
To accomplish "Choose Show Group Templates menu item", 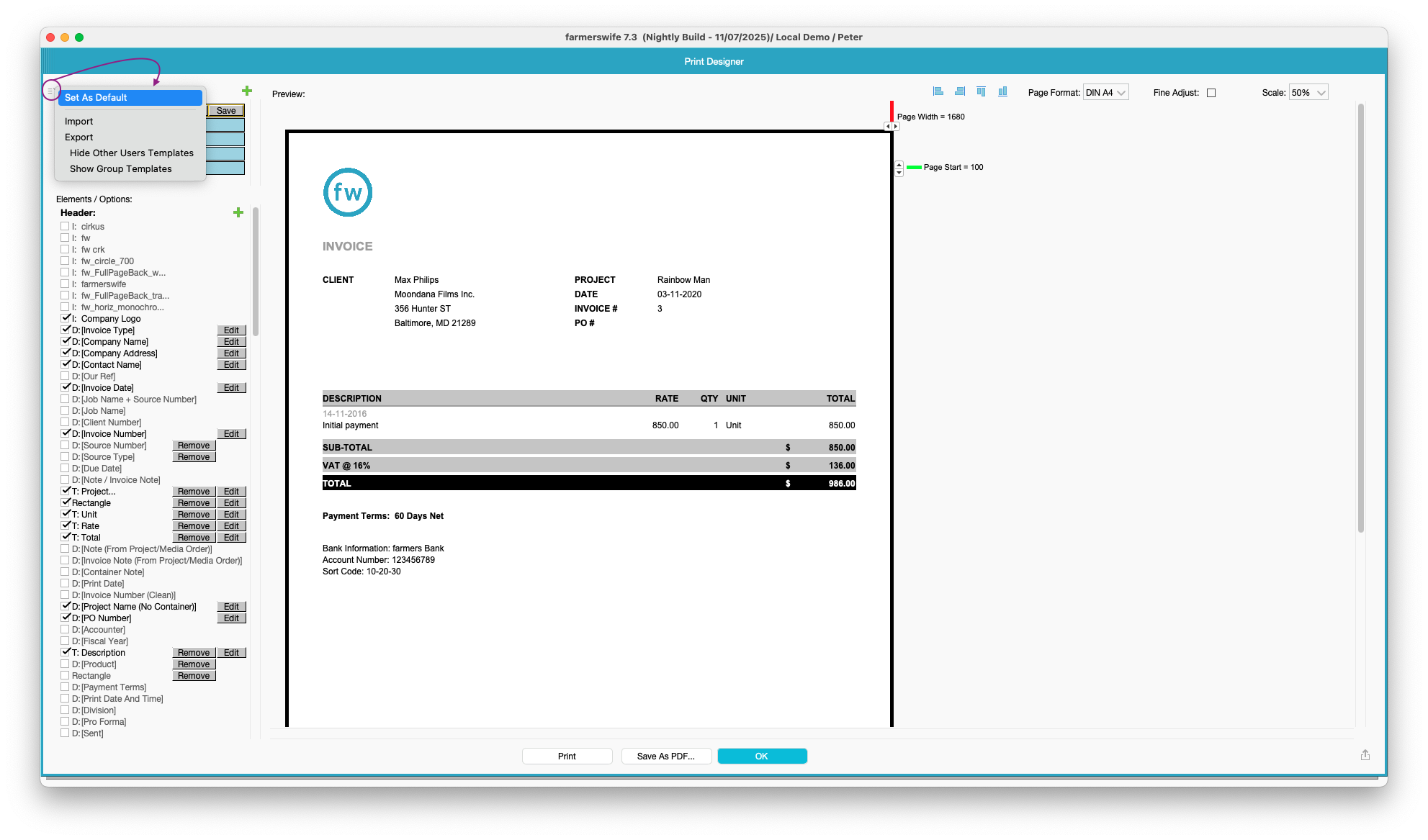I will pos(121,169).
